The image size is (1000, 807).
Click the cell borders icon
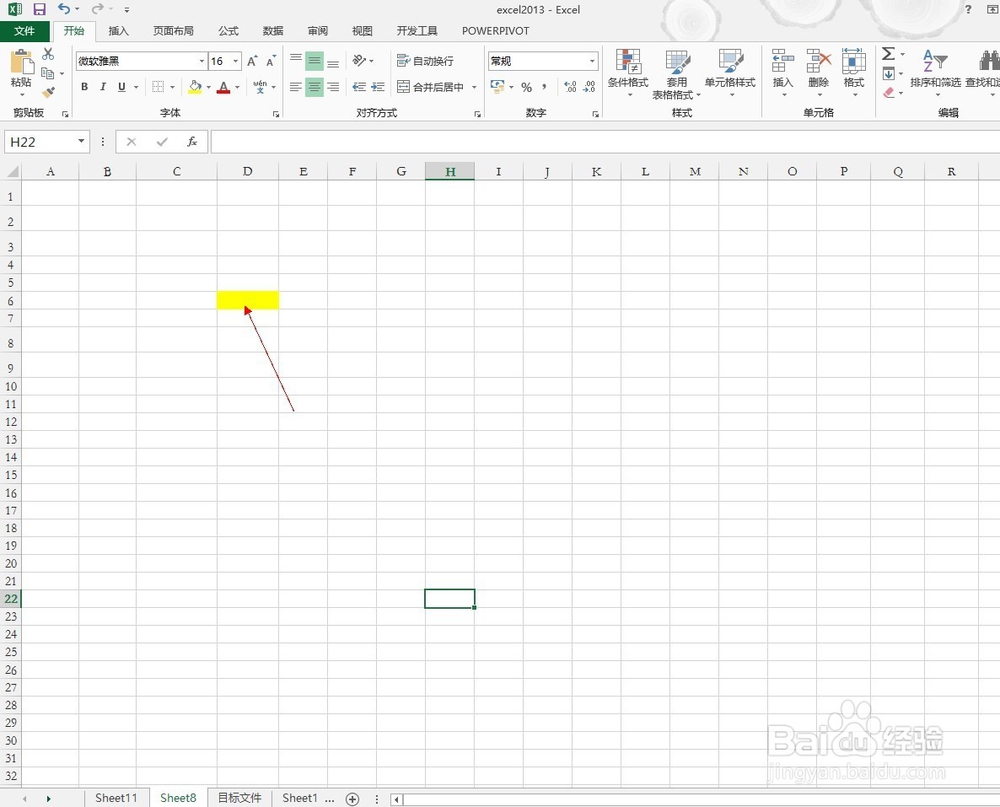[158, 87]
